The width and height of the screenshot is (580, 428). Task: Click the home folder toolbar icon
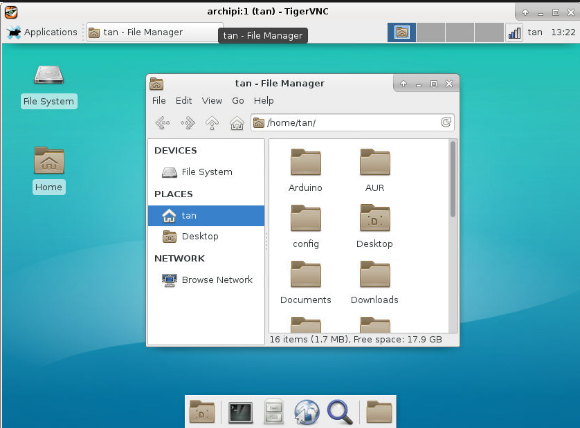(x=237, y=123)
